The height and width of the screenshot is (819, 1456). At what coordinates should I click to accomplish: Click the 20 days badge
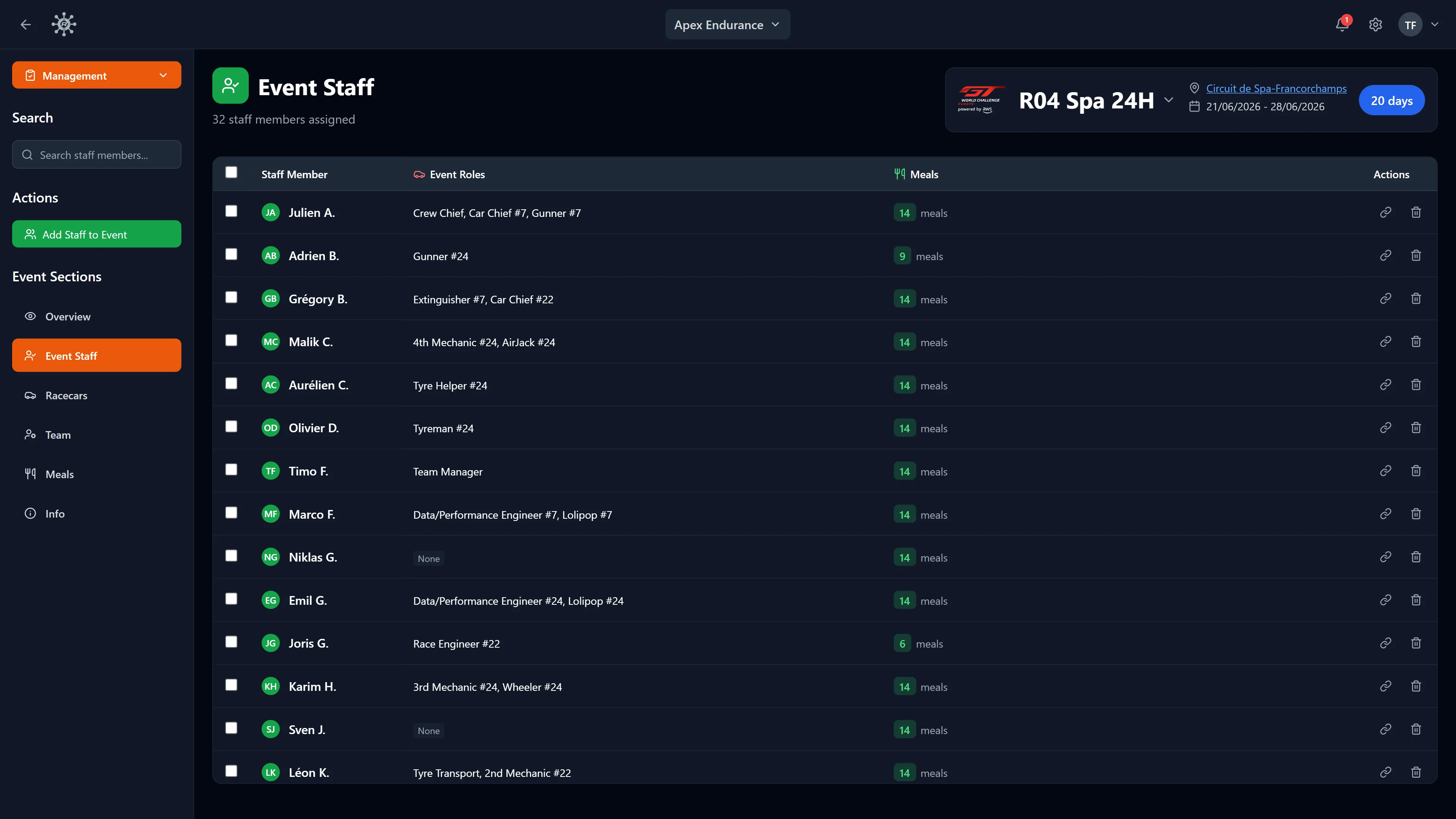1392,100
